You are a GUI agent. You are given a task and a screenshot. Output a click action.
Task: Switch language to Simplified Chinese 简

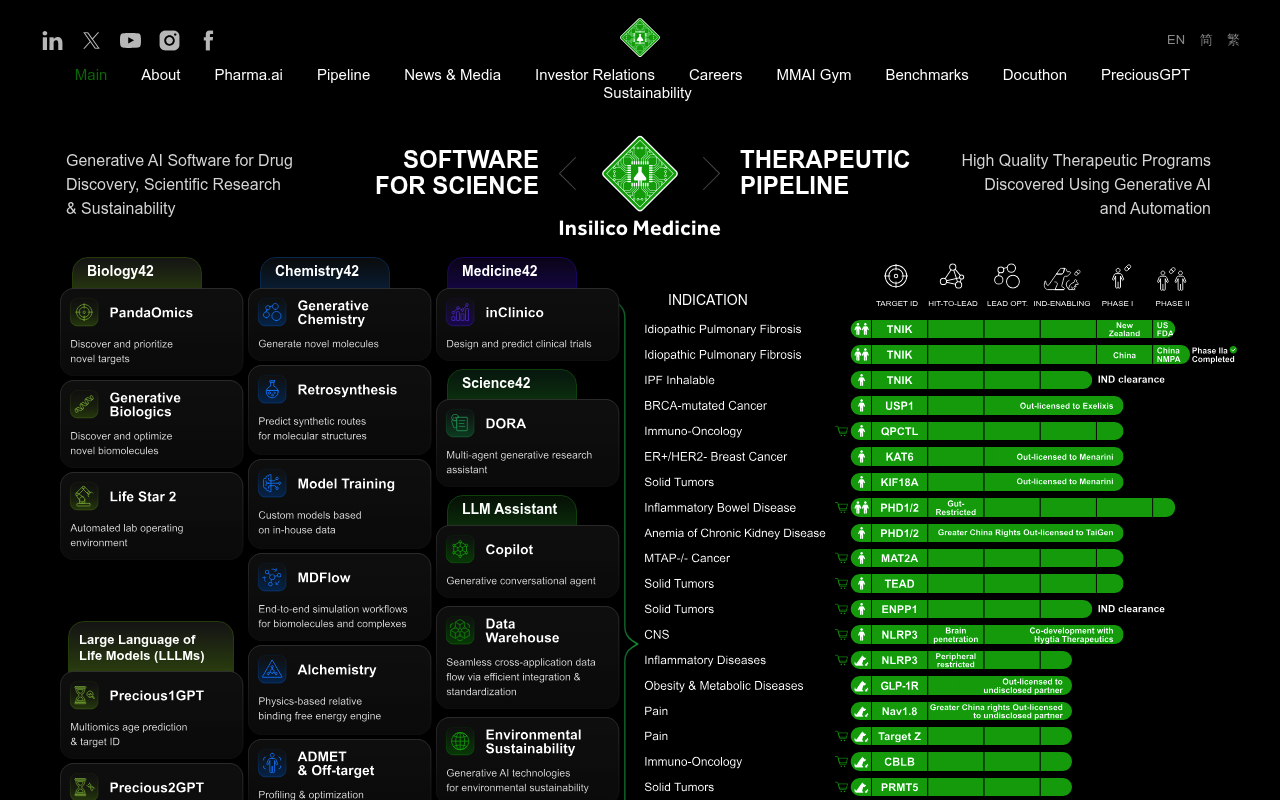pos(1206,40)
